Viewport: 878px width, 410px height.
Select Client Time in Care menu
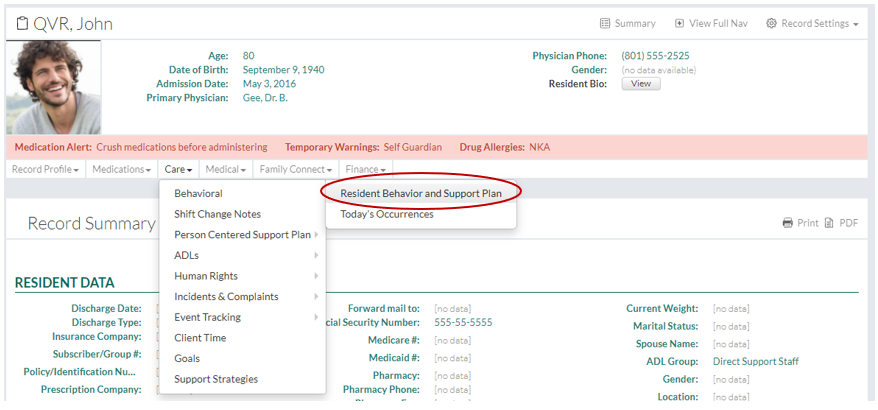pyautogui.click(x=200, y=338)
